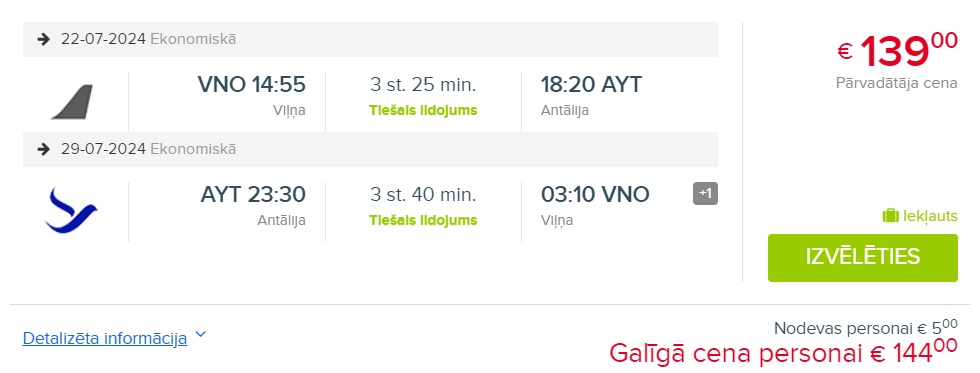980x373 pixels.
Task: Click the +1 next-day arrival badge
Action: point(705,194)
